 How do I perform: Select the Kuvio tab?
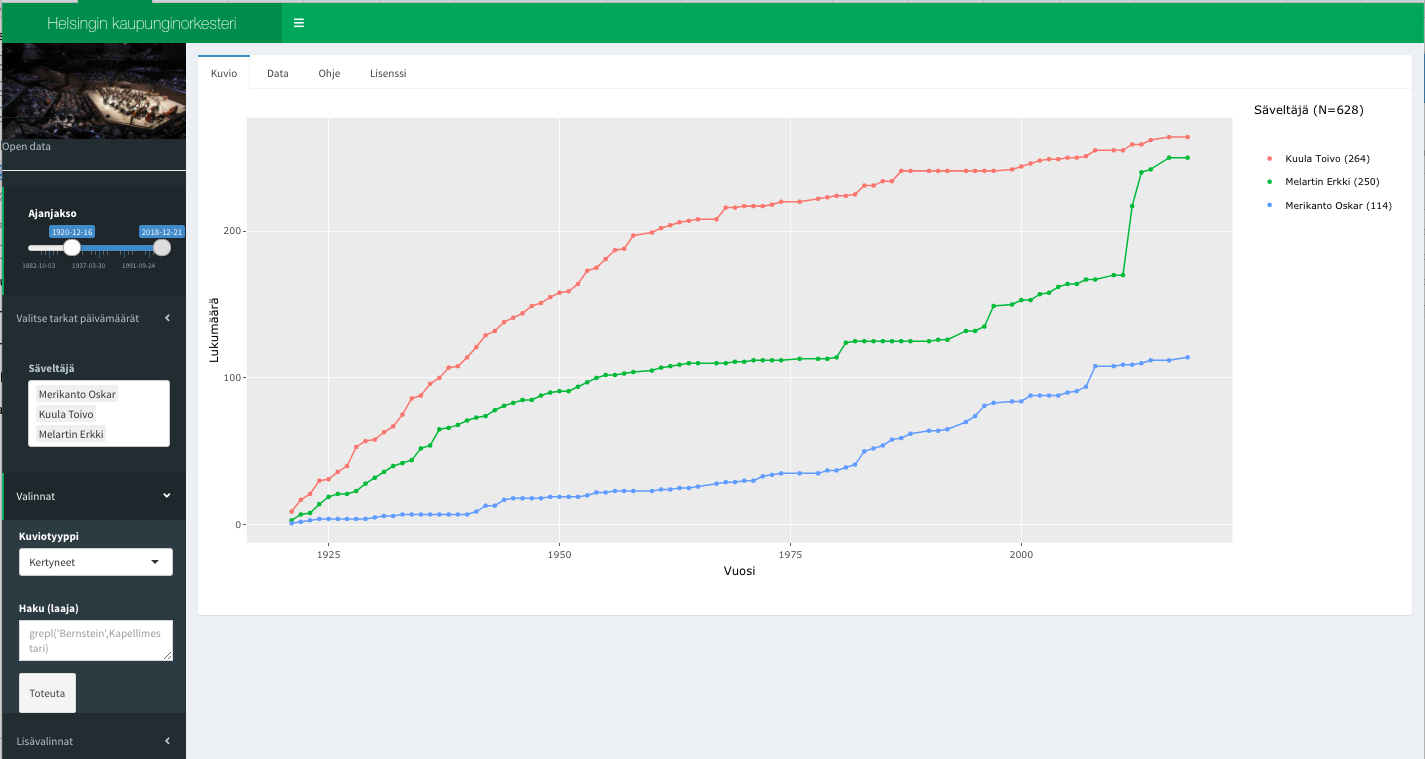(224, 74)
